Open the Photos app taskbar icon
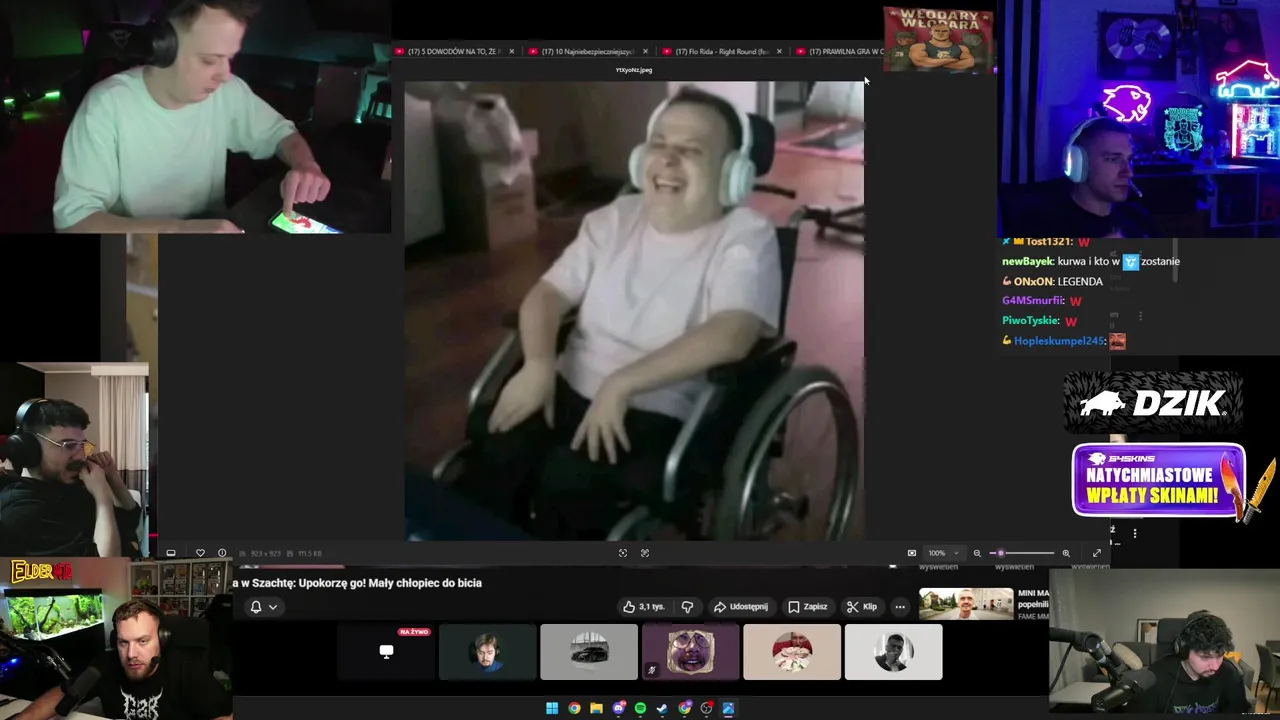 coord(728,708)
